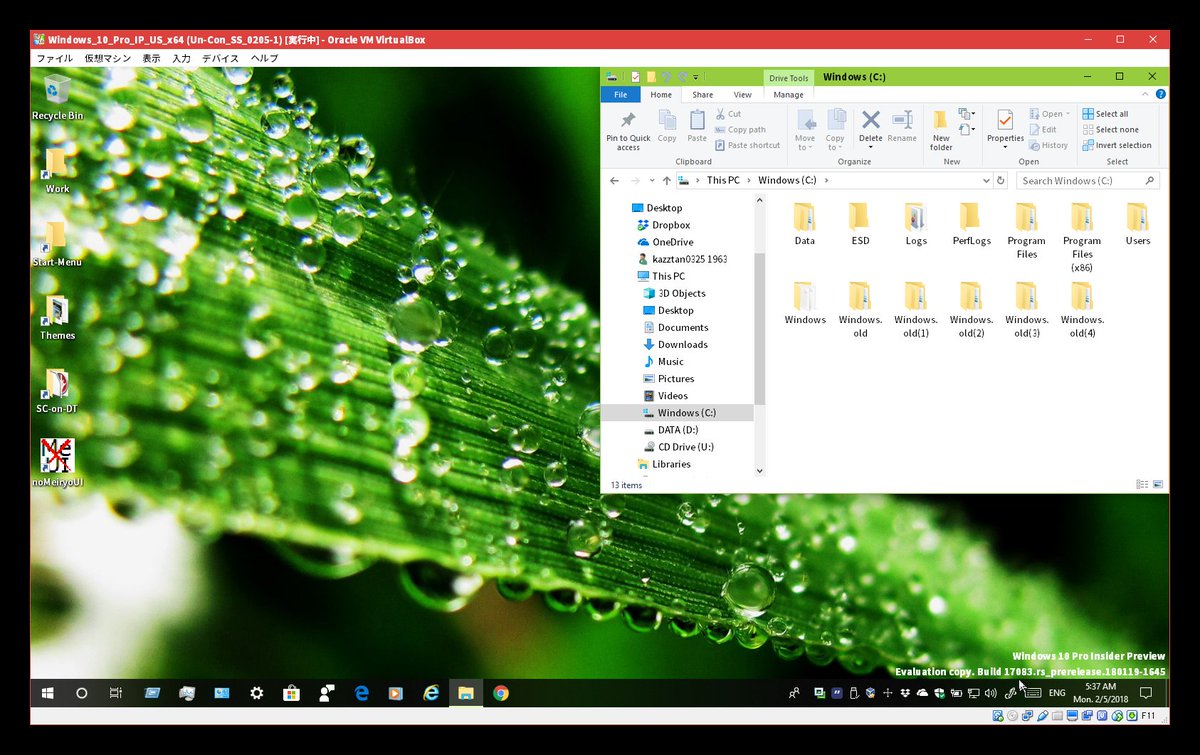This screenshot has height=755, width=1200.
Task: Select the PerfLogs folder
Action: (971, 223)
